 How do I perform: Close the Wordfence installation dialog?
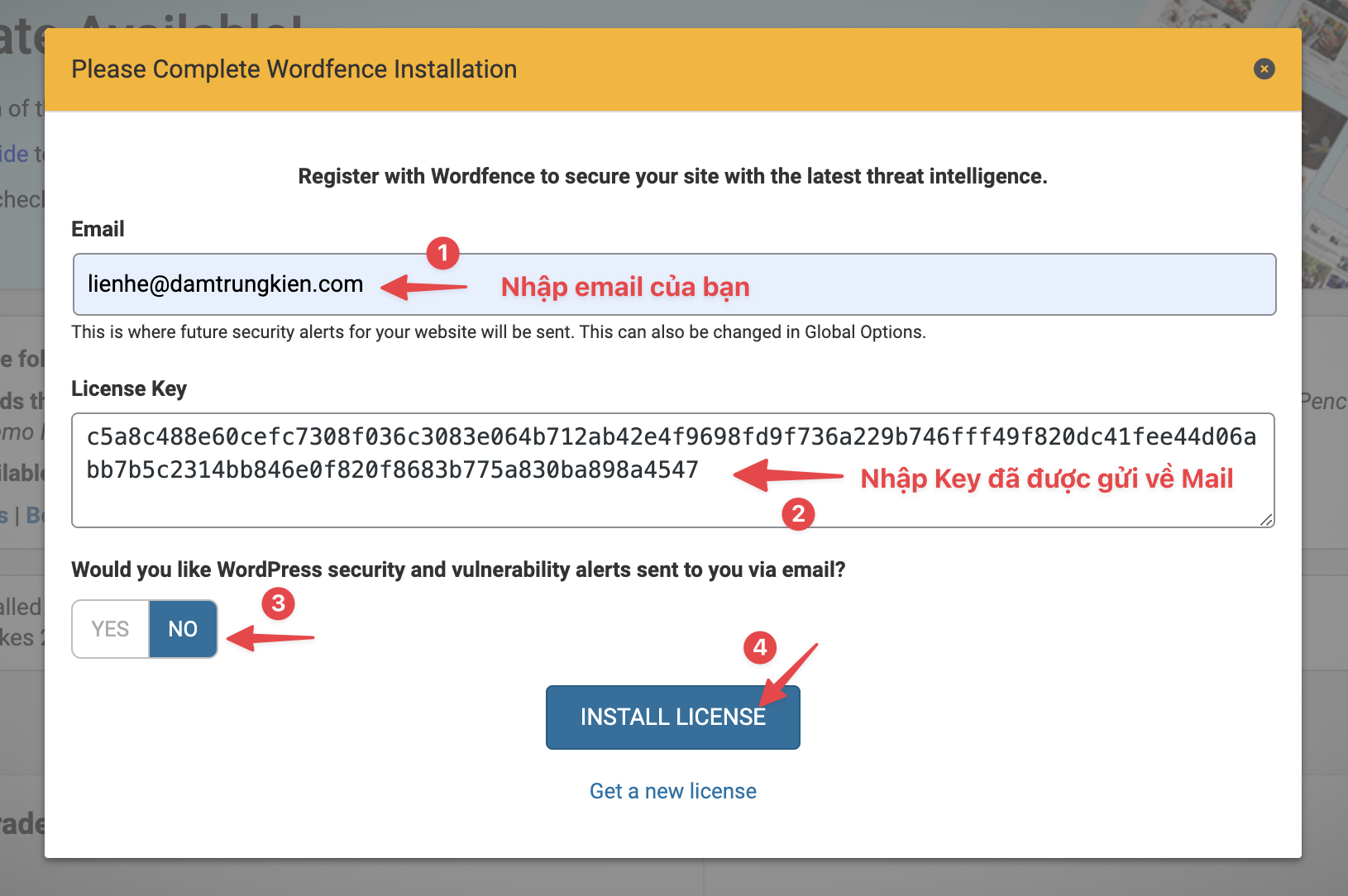coord(1264,69)
